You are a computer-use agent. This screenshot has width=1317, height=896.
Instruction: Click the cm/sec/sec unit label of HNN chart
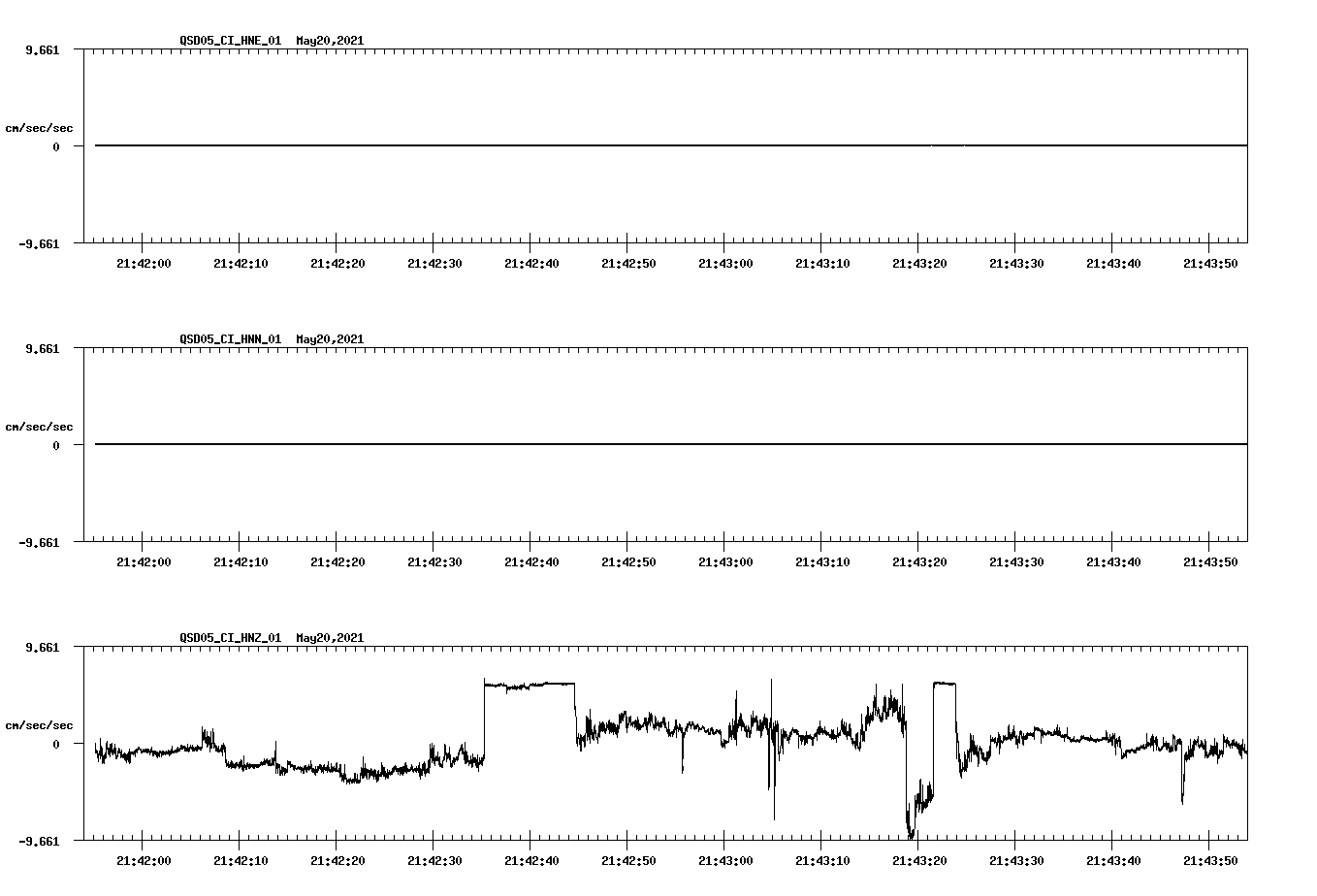coord(39,427)
